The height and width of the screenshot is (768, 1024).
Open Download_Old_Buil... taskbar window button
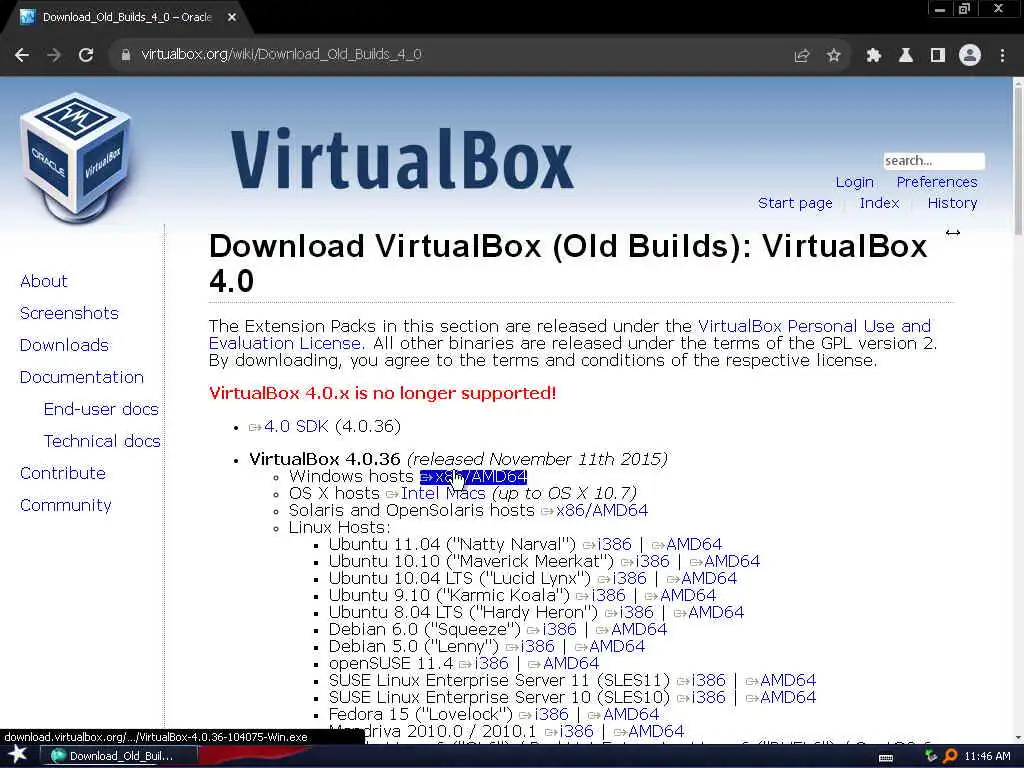118,756
